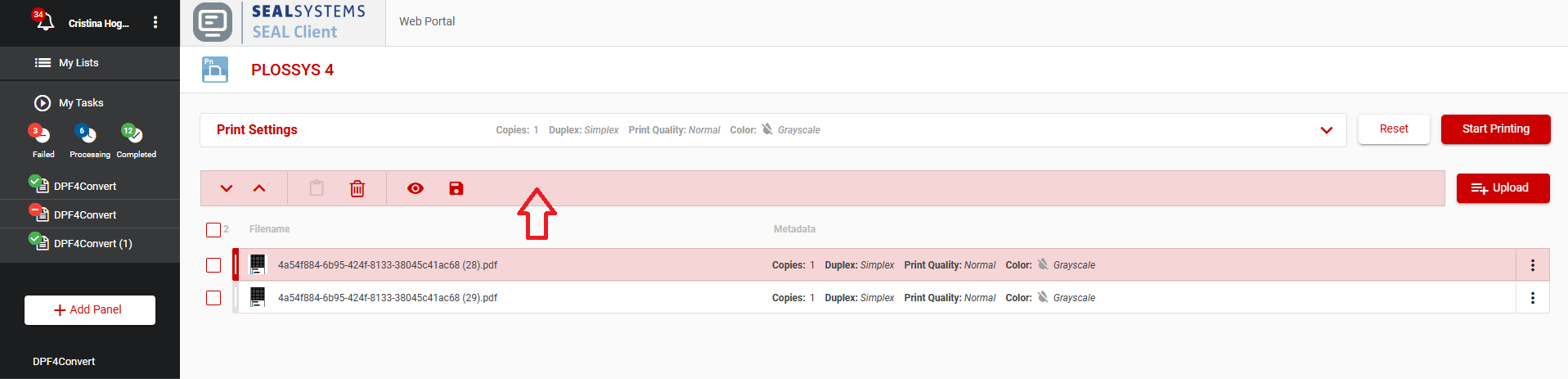The width and height of the screenshot is (1568, 379).
Task: Click the trash delete icon in toolbar
Action: [x=357, y=189]
